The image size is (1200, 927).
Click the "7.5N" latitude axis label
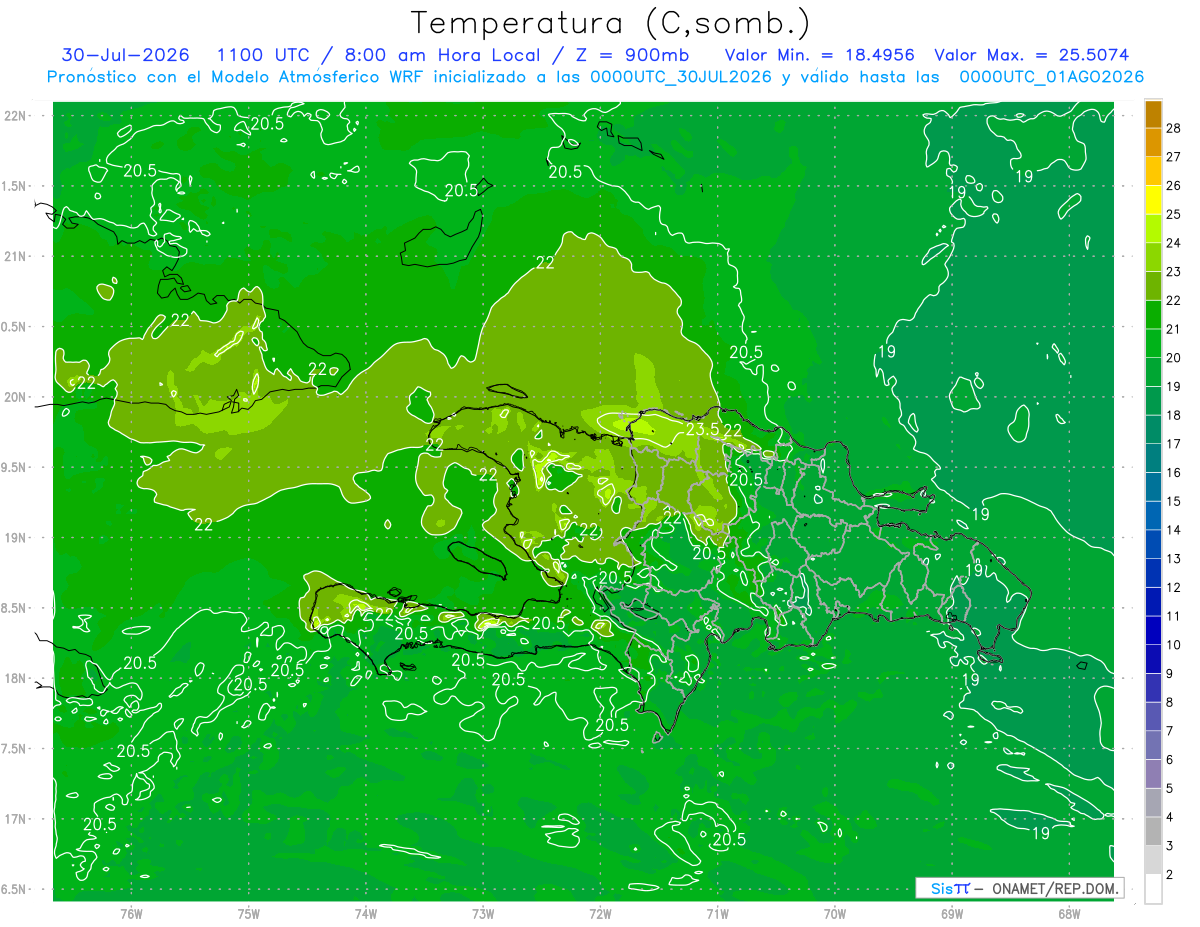pyautogui.click(x=15, y=748)
